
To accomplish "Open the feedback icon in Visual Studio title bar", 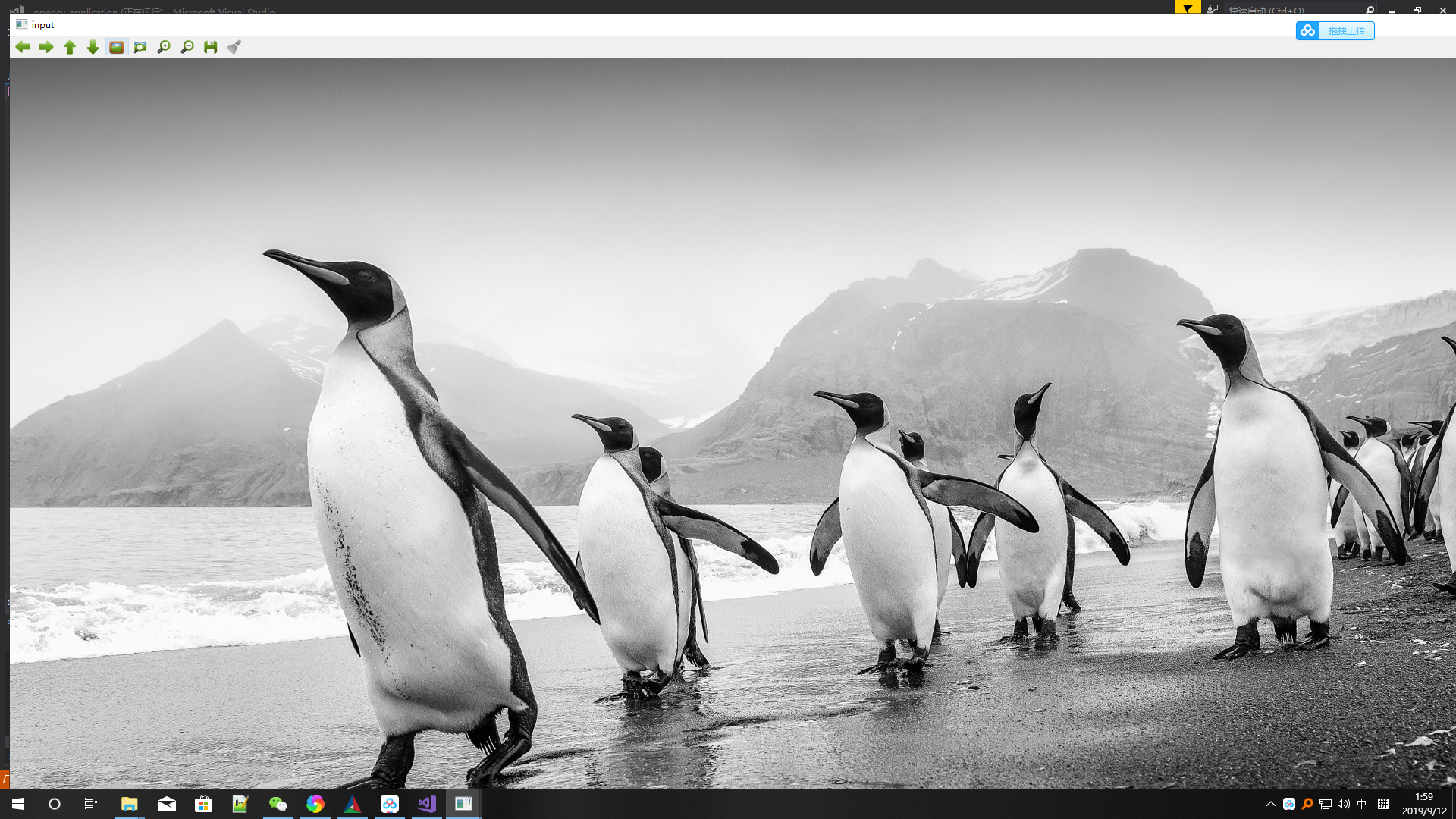I will point(1213,9).
